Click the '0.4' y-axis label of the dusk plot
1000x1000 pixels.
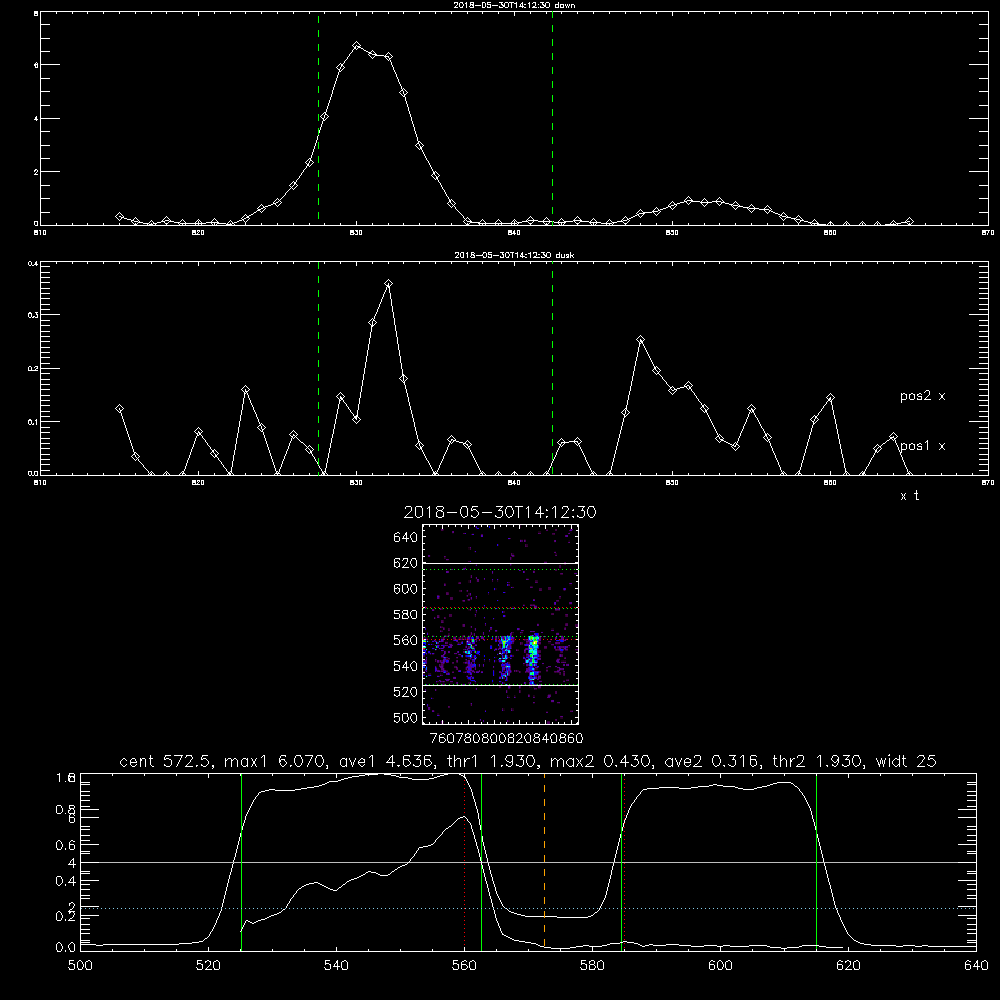point(34,263)
